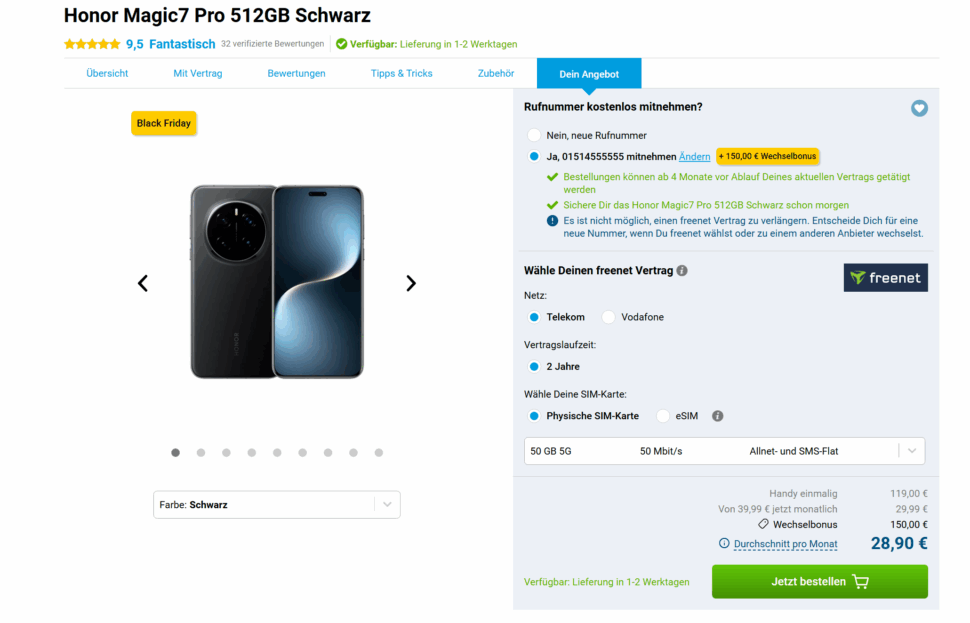
Task: Select the second carousel dot
Action: 200,452
